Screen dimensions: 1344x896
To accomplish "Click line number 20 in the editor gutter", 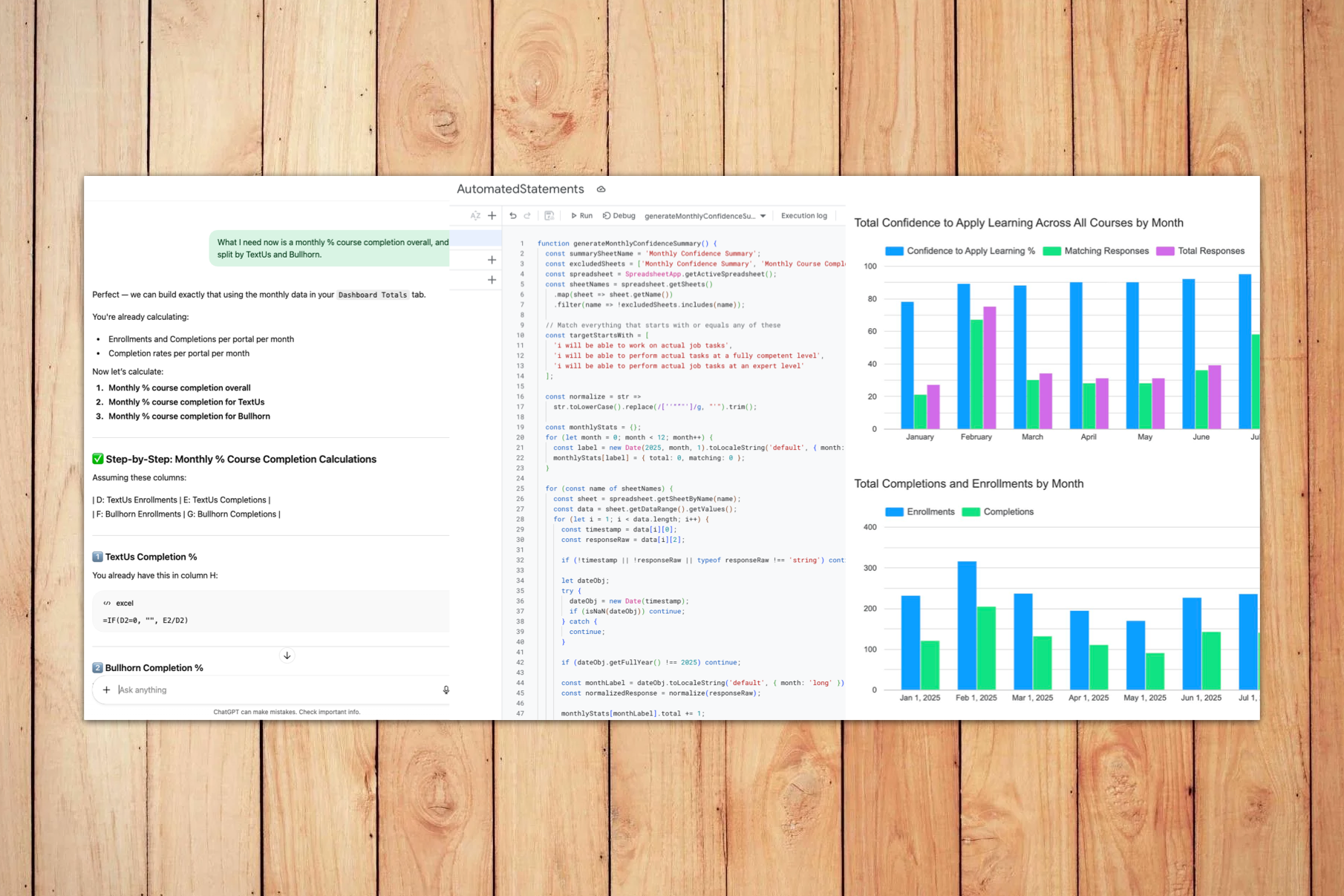I will point(521,437).
